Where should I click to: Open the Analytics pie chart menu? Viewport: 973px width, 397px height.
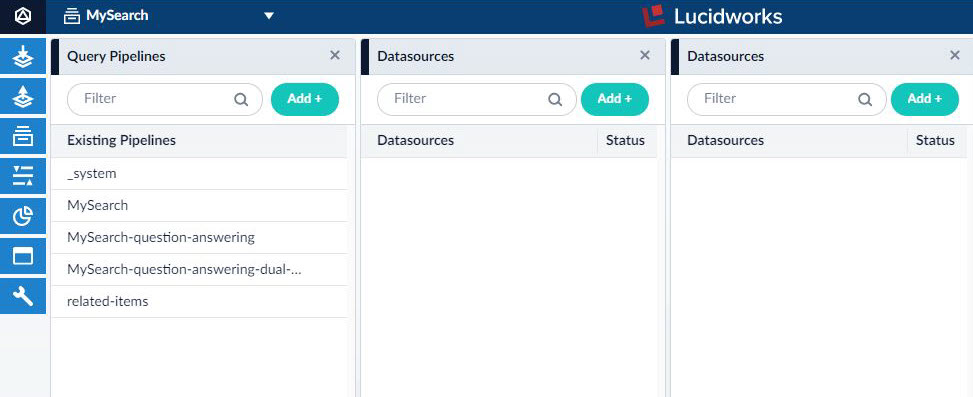point(23,216)
